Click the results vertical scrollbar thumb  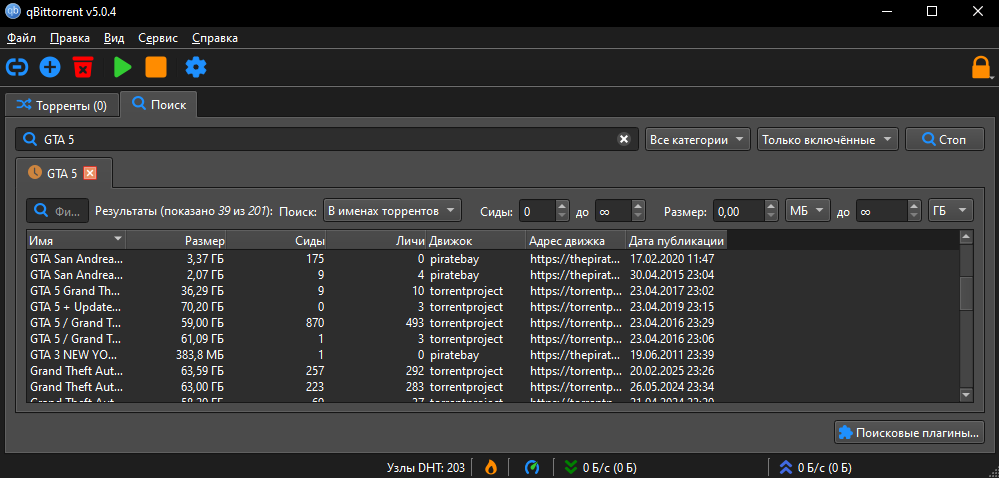point(966,293)
